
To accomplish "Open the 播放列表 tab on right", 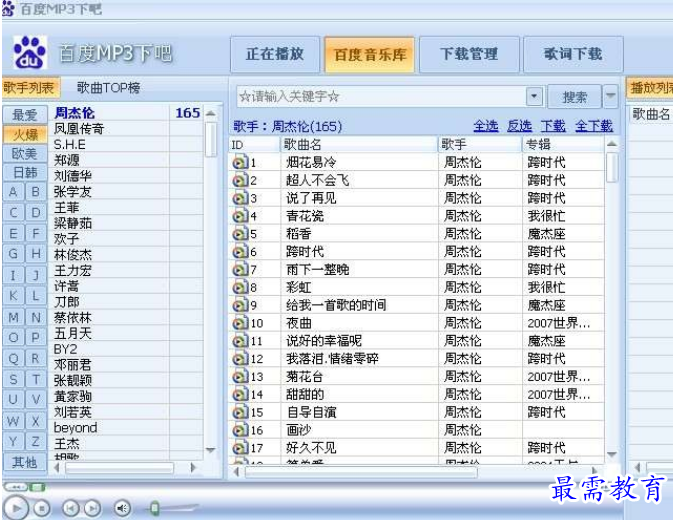I will 650,88.
